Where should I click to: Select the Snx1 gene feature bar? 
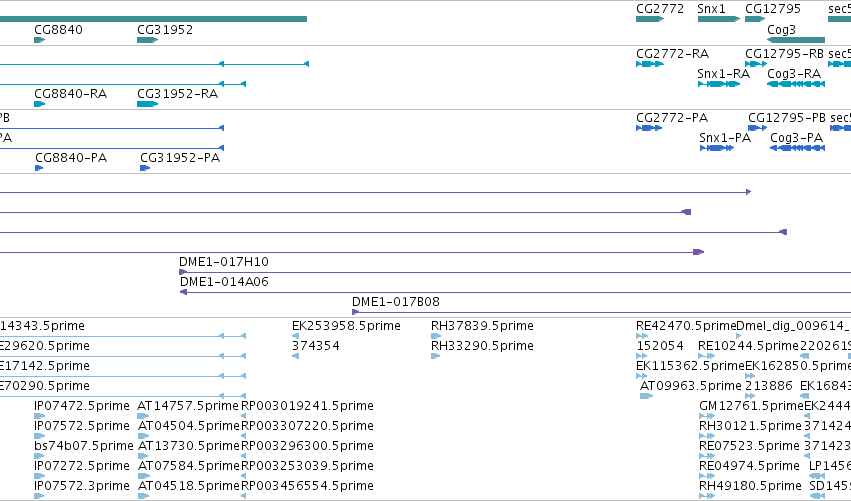(719, 19)
